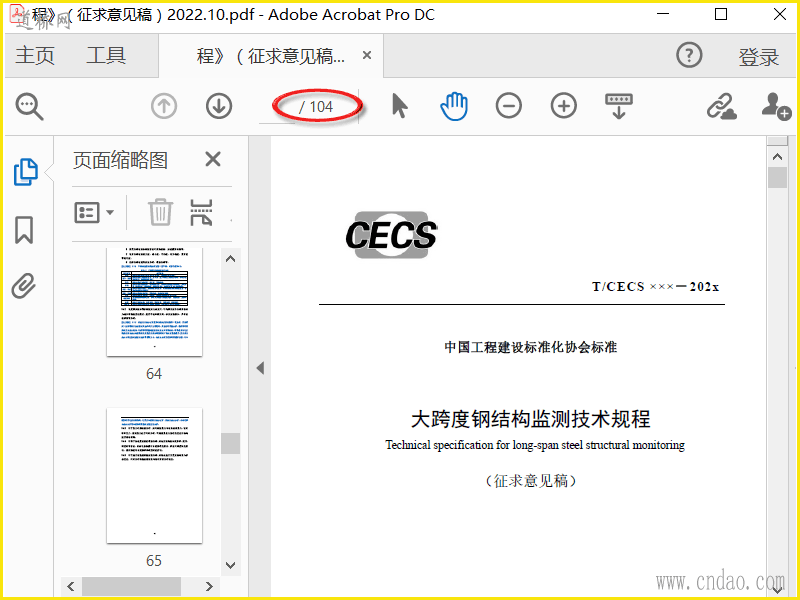This screenshot has height=600, width=800.
Task: Share a link to the file
Action: [x=721, y=106]
